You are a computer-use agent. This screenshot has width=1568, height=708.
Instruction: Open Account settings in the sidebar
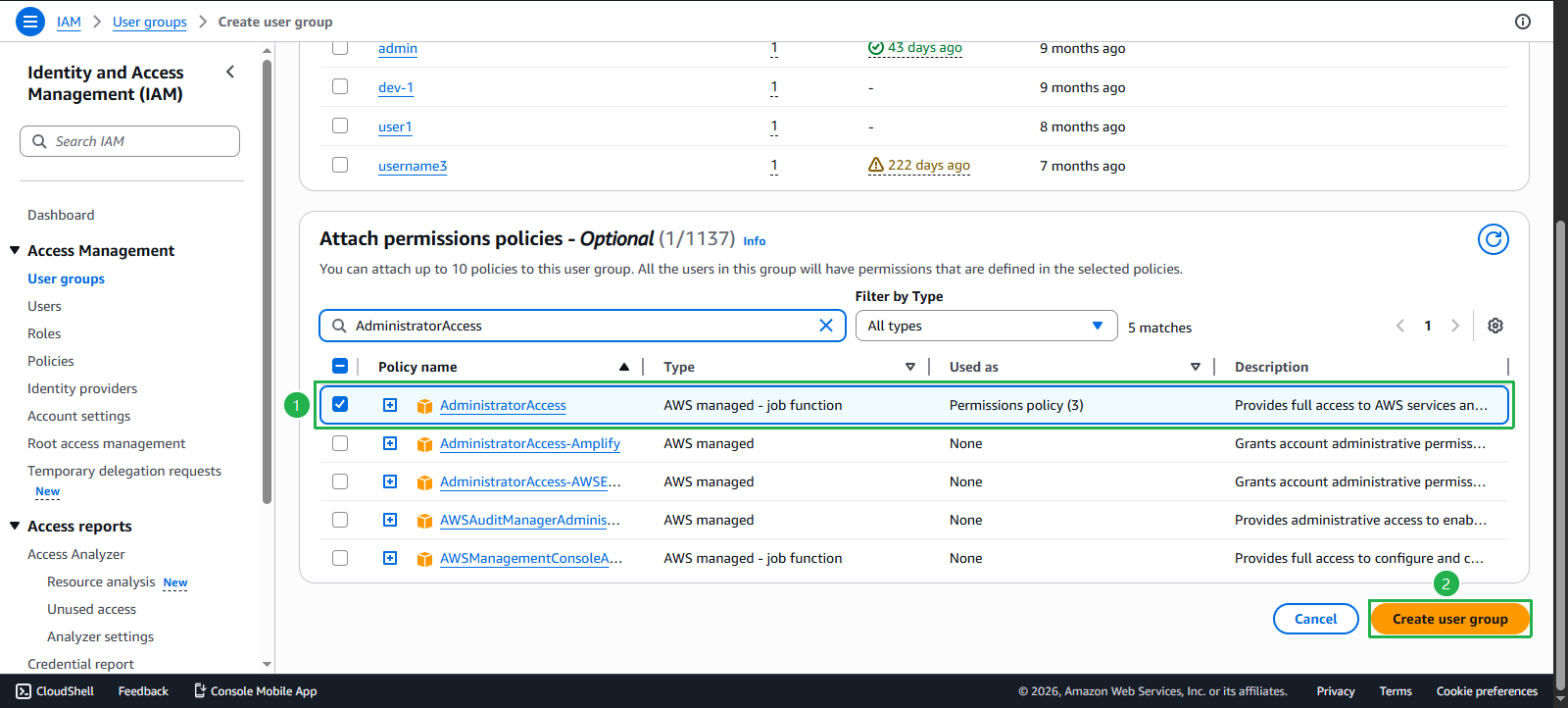point(78,416)
